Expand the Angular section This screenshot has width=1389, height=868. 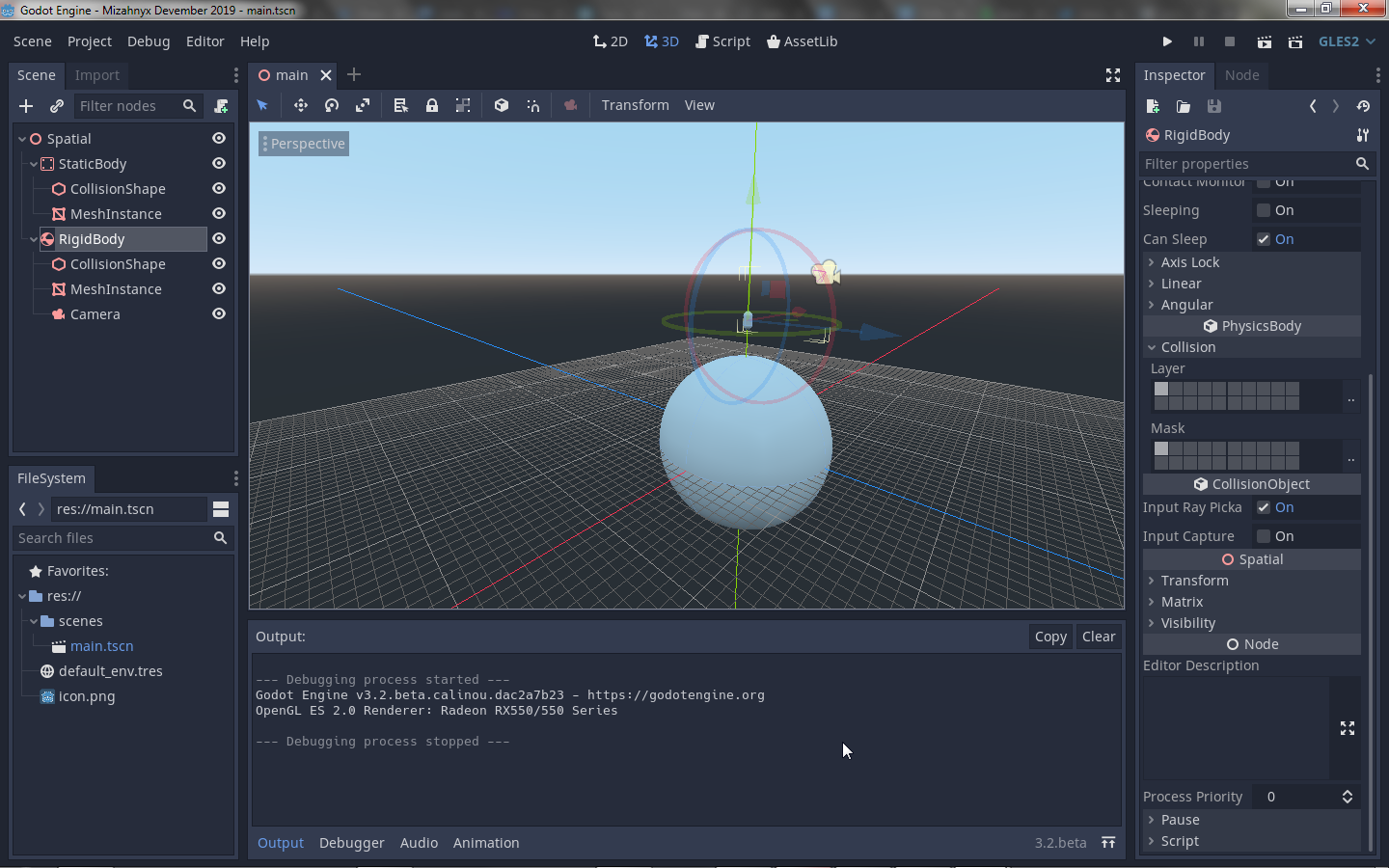(1252, 305)
